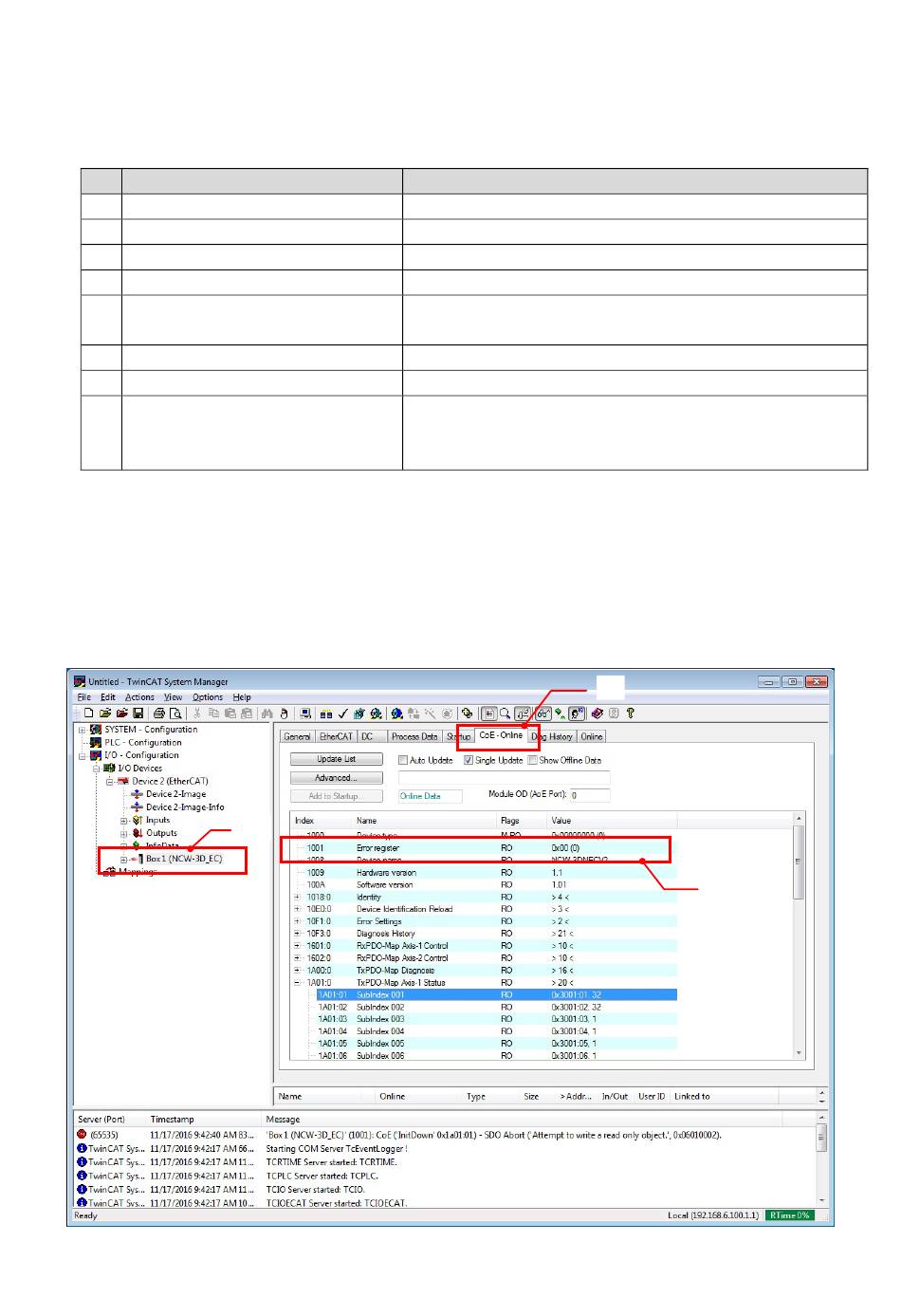The image size is (901, 1316).
Task: Click the Update List button
Action: click(337, 759)
